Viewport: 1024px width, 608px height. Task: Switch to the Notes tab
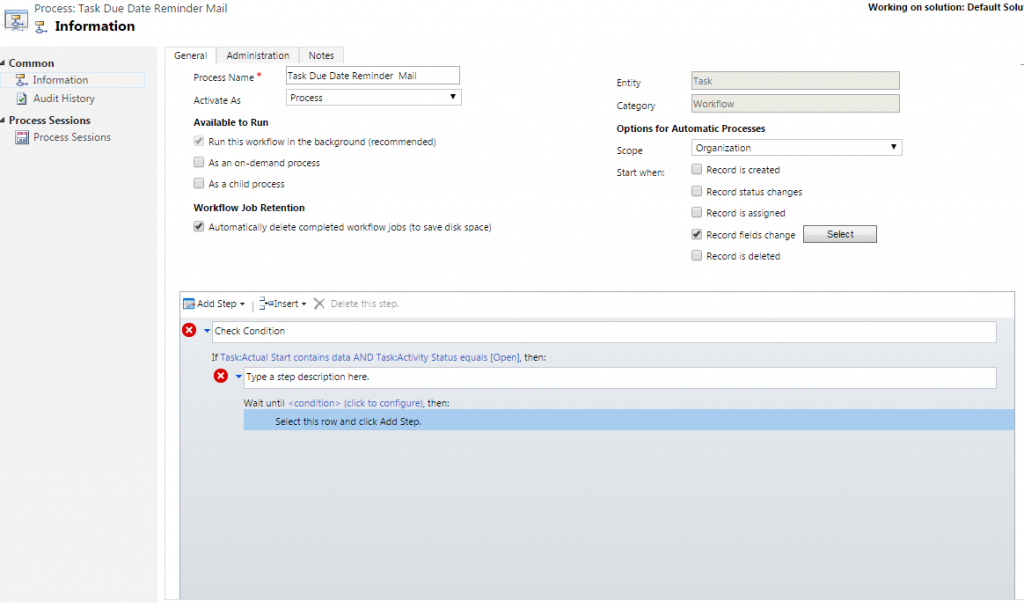coord(321,56)
